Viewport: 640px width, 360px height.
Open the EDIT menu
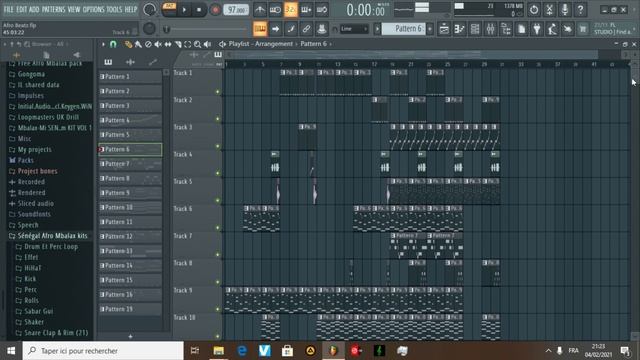[x=22, y=9]
